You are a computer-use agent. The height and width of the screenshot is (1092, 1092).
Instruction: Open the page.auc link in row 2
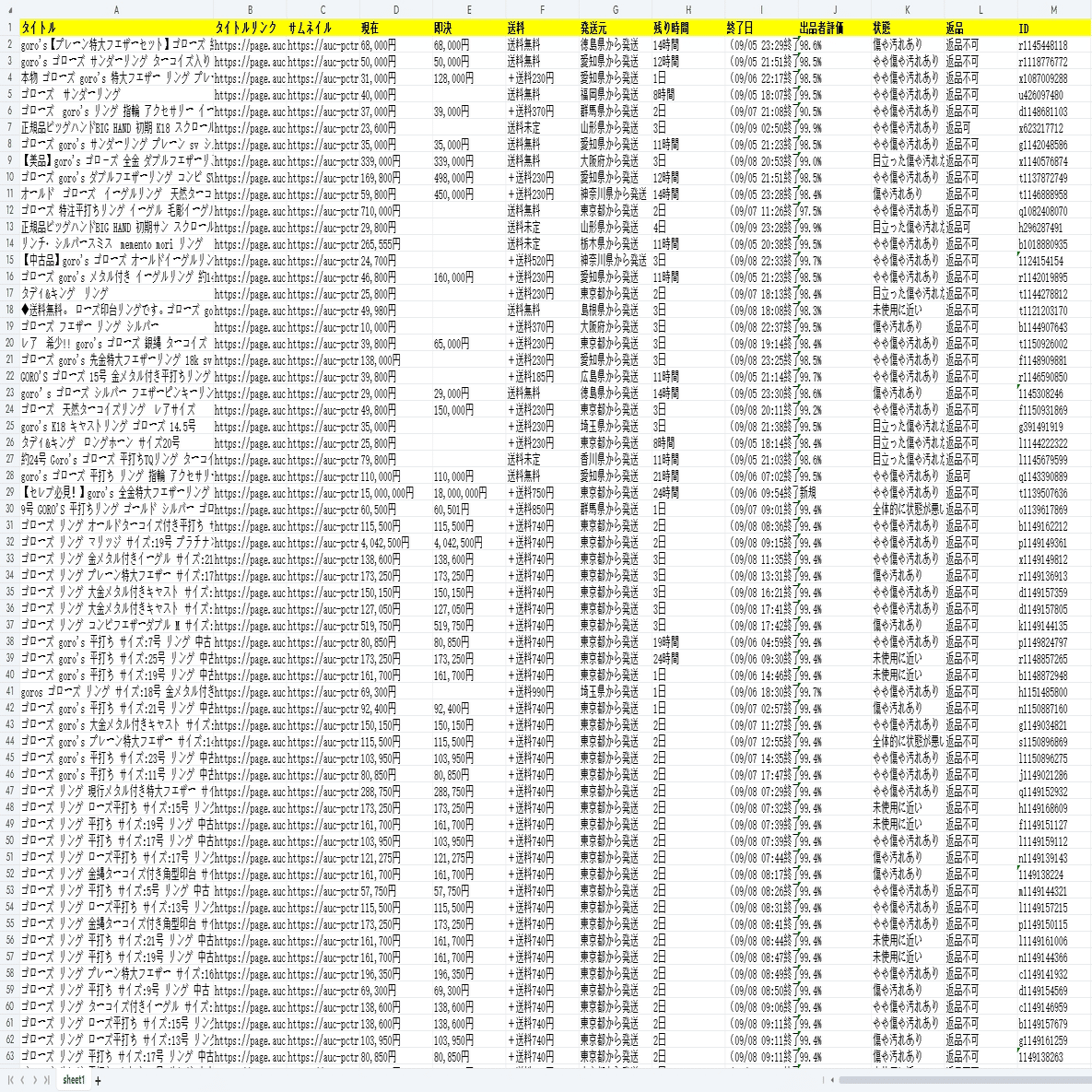[250, 44]
